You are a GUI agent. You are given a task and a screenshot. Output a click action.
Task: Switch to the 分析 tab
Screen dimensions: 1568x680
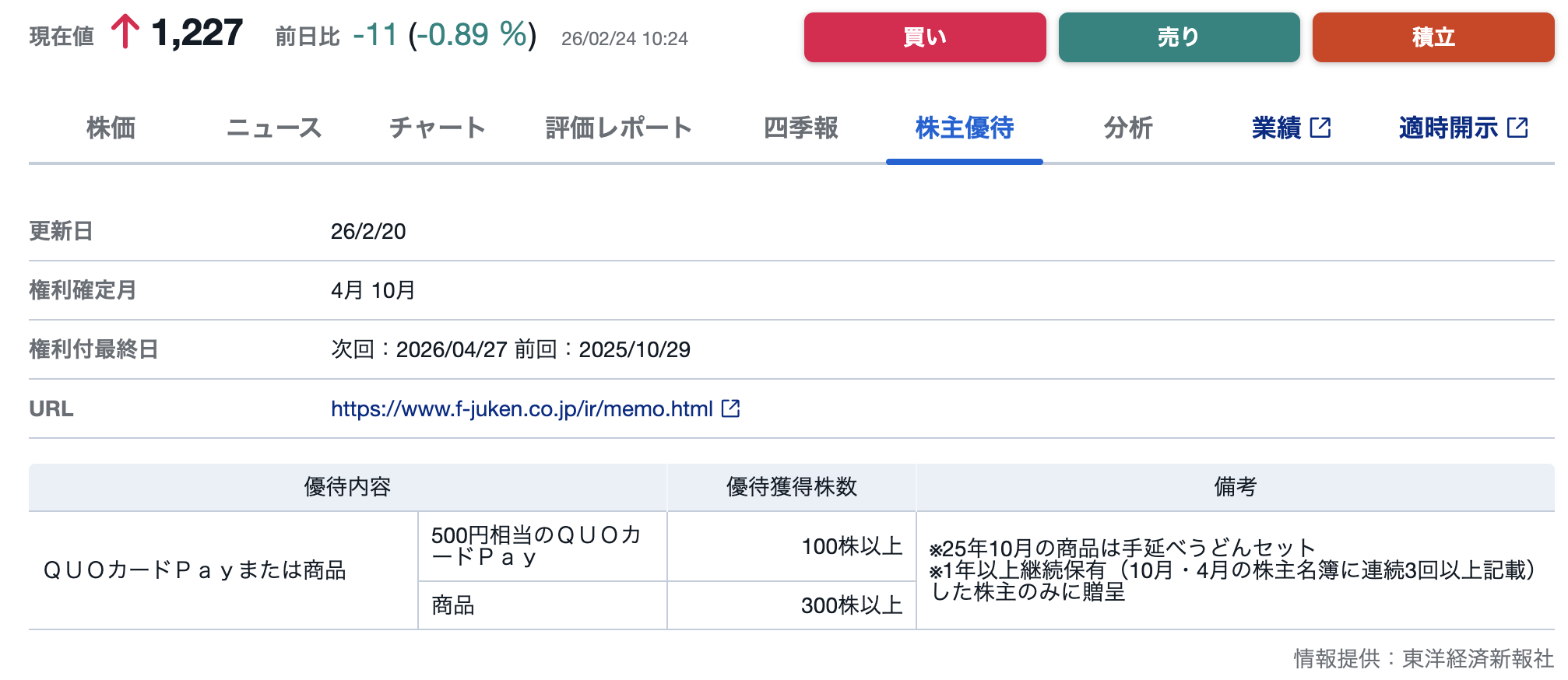tap(1128, 128)
